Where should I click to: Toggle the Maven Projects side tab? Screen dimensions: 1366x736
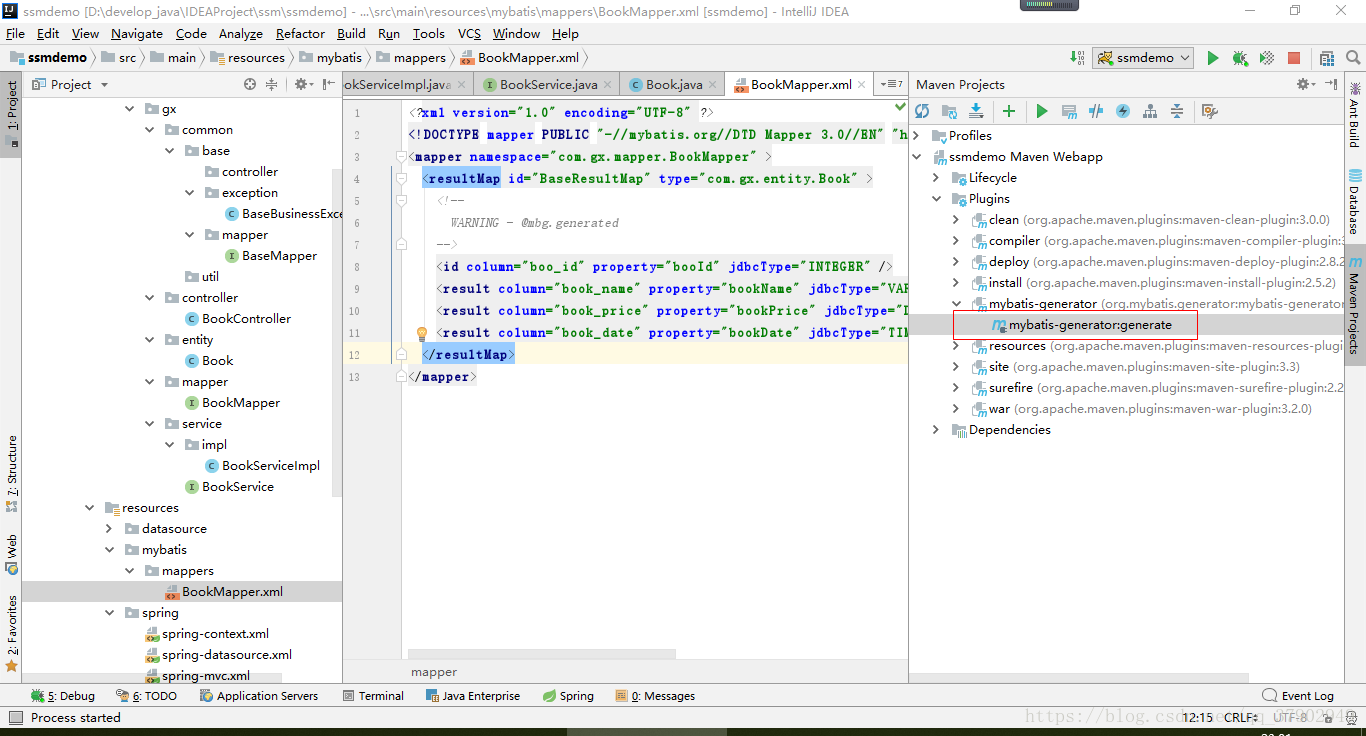(1355, 304)
